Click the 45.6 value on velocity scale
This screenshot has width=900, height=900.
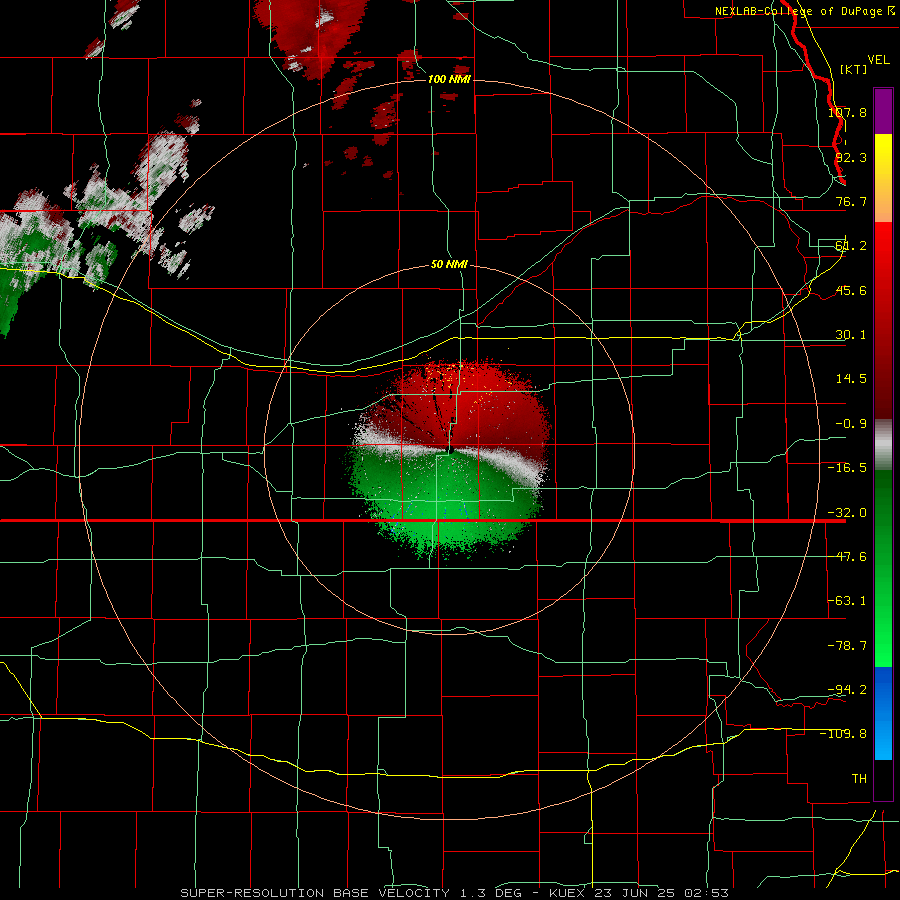pyautogui.click(x=851, y=290)
